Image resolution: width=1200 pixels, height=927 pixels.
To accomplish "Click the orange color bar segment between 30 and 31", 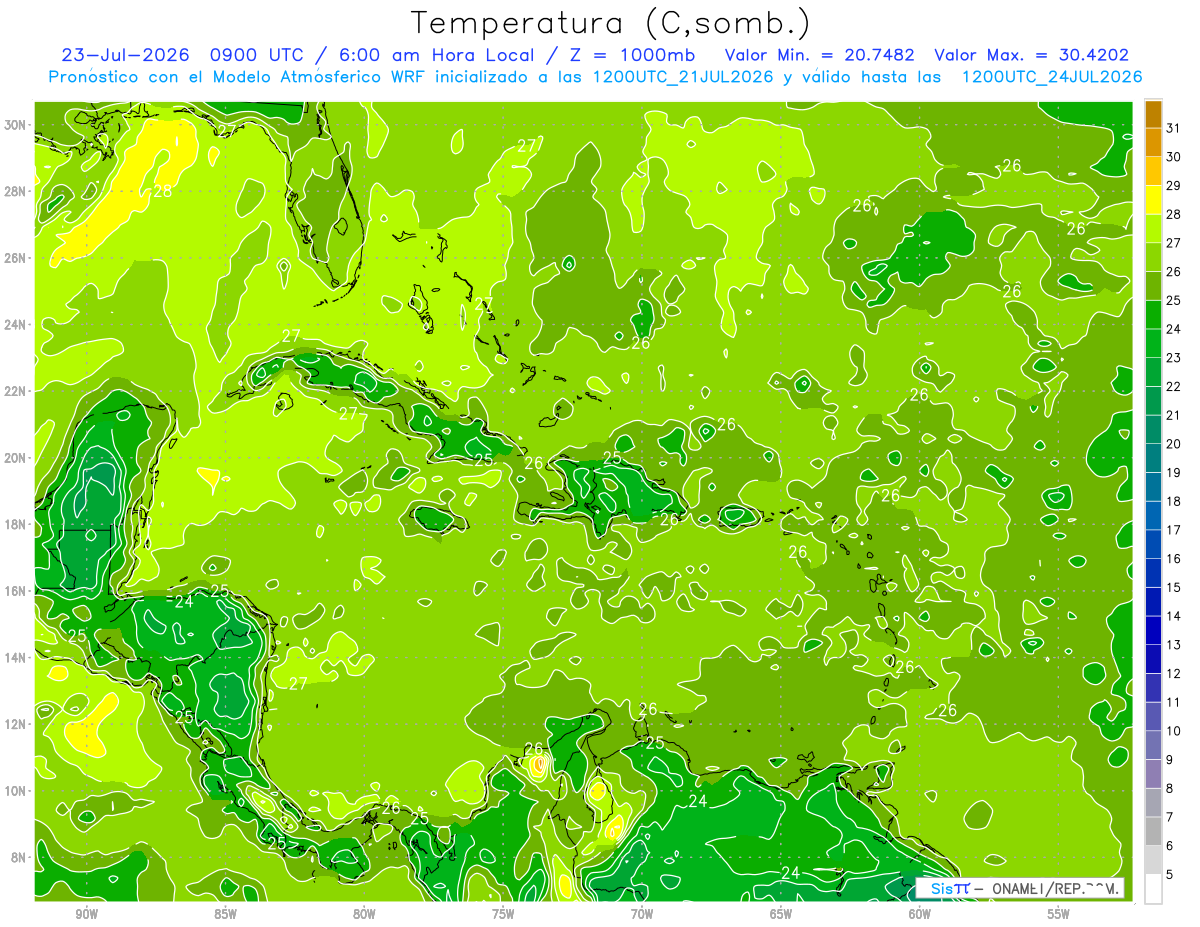I will click(x=1153, y=142).
